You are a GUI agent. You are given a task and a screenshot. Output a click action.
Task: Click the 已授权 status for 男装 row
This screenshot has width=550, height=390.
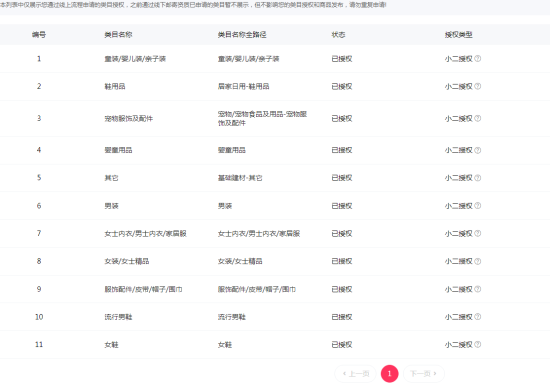pos(342,206)
